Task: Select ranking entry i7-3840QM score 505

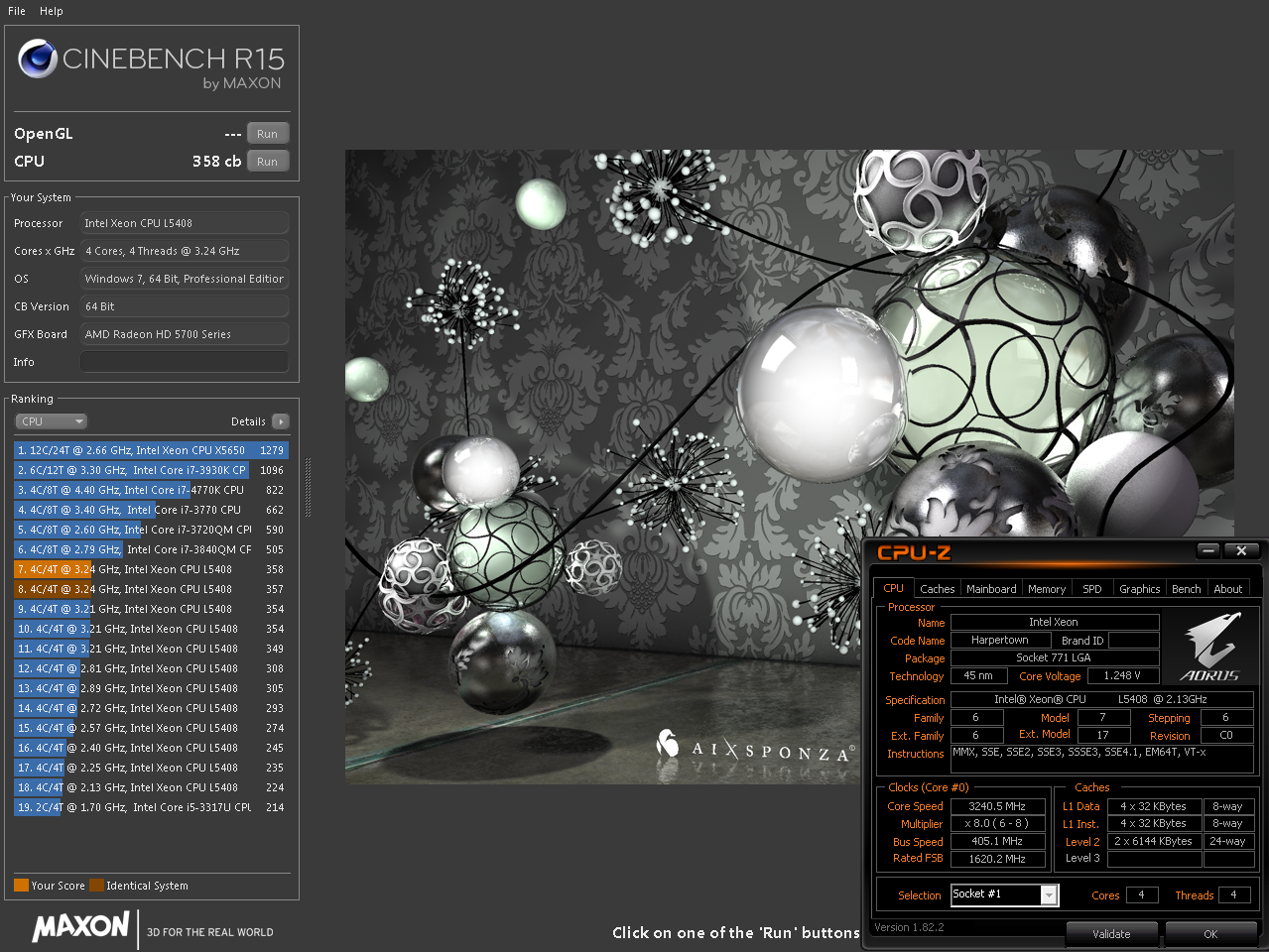Action: (151, 549)
